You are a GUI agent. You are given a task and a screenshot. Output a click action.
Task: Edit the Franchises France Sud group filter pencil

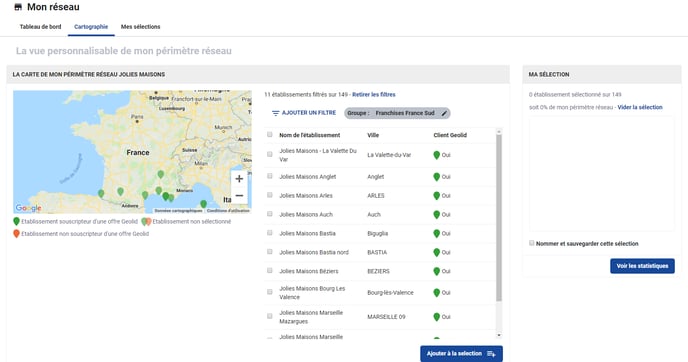(444, 113)
